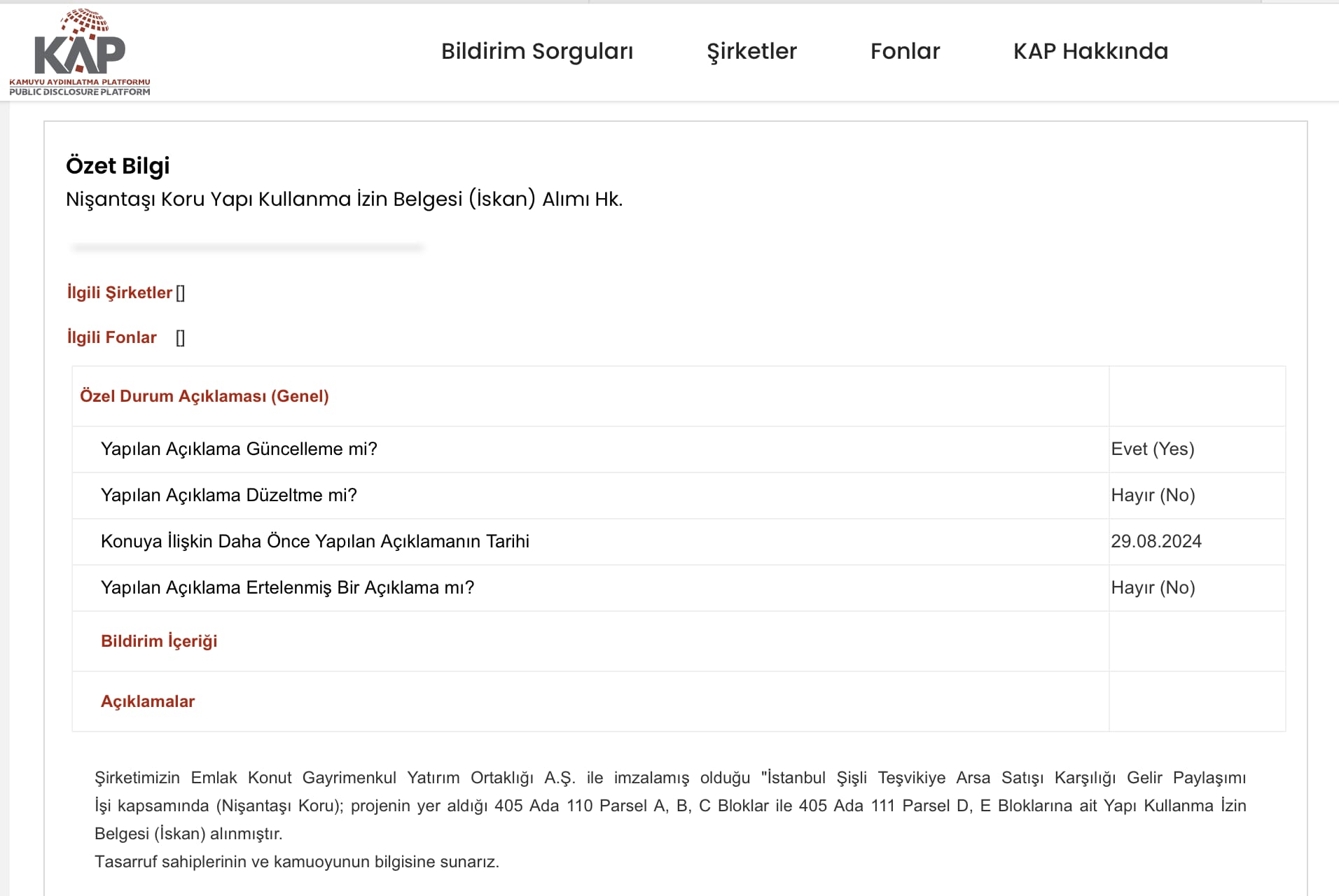Open KAP Hakkında menu item

[x=1090, y=51]
